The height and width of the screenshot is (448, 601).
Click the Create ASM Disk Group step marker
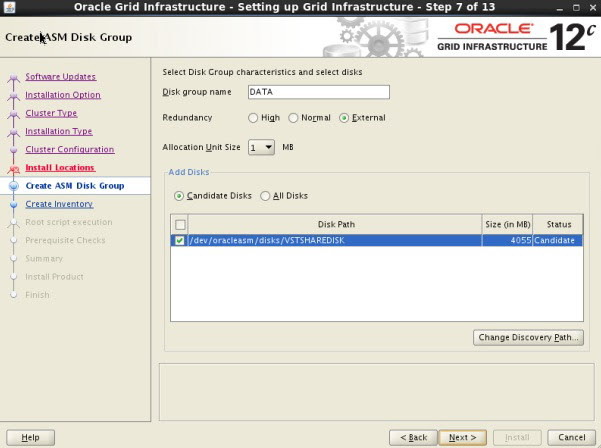[14, 186]
